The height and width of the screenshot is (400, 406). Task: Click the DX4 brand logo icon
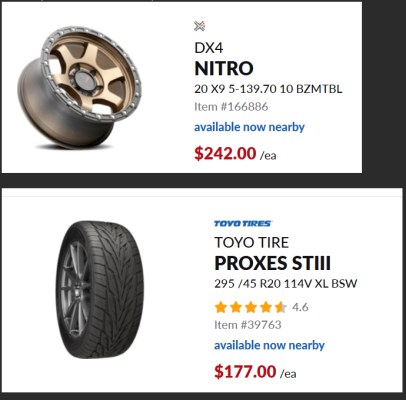pyautogui.click(x=199, y=26)
